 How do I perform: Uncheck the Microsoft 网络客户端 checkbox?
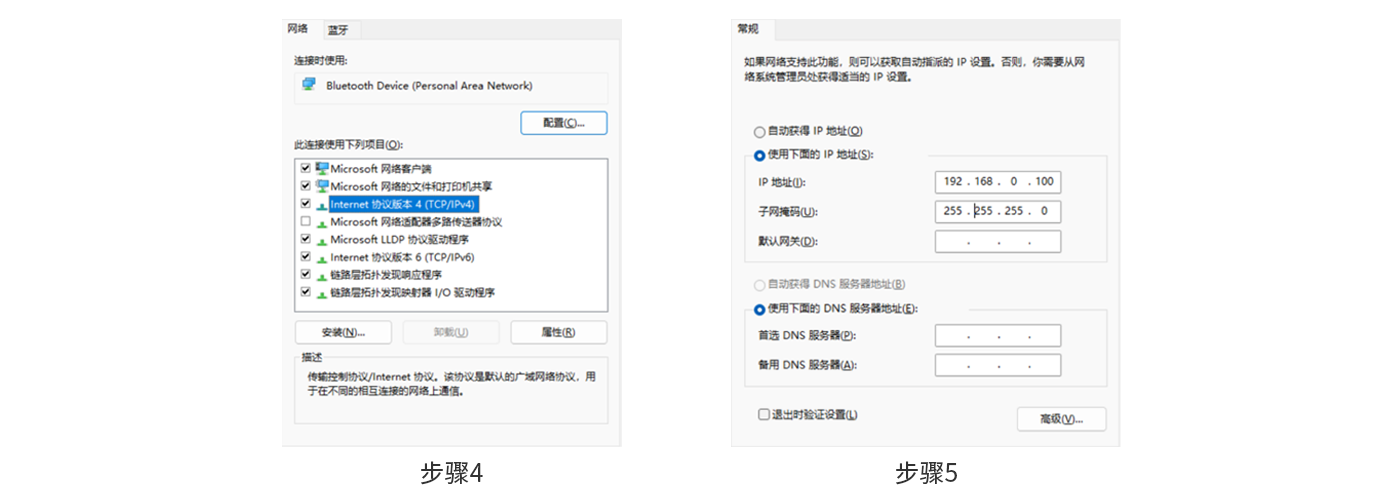coord(306,168)
